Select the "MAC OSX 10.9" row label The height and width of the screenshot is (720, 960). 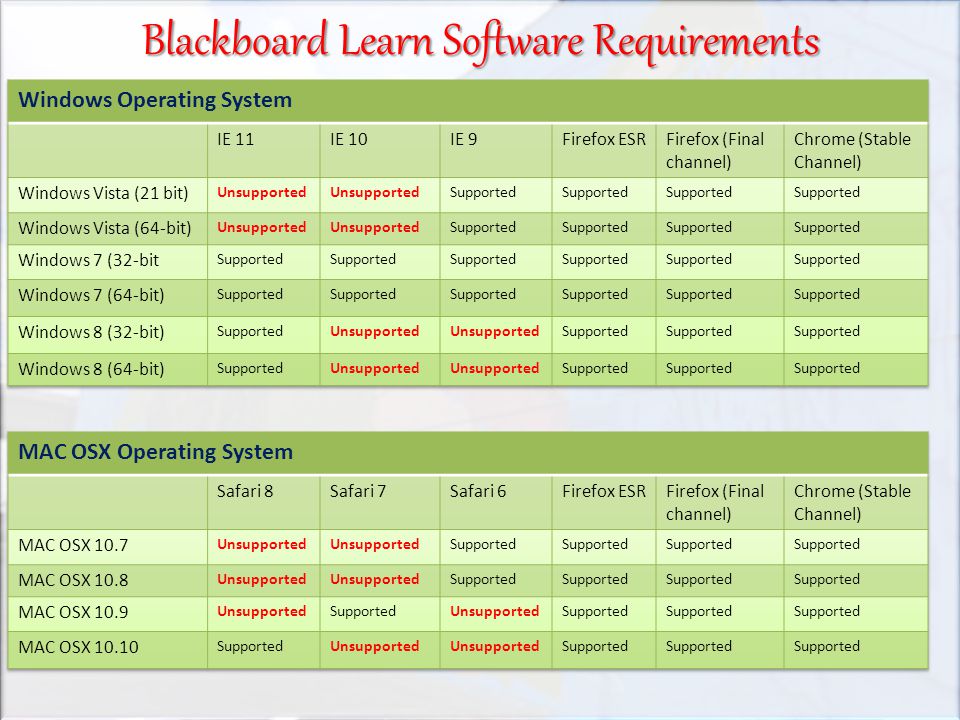pos(73,612)
